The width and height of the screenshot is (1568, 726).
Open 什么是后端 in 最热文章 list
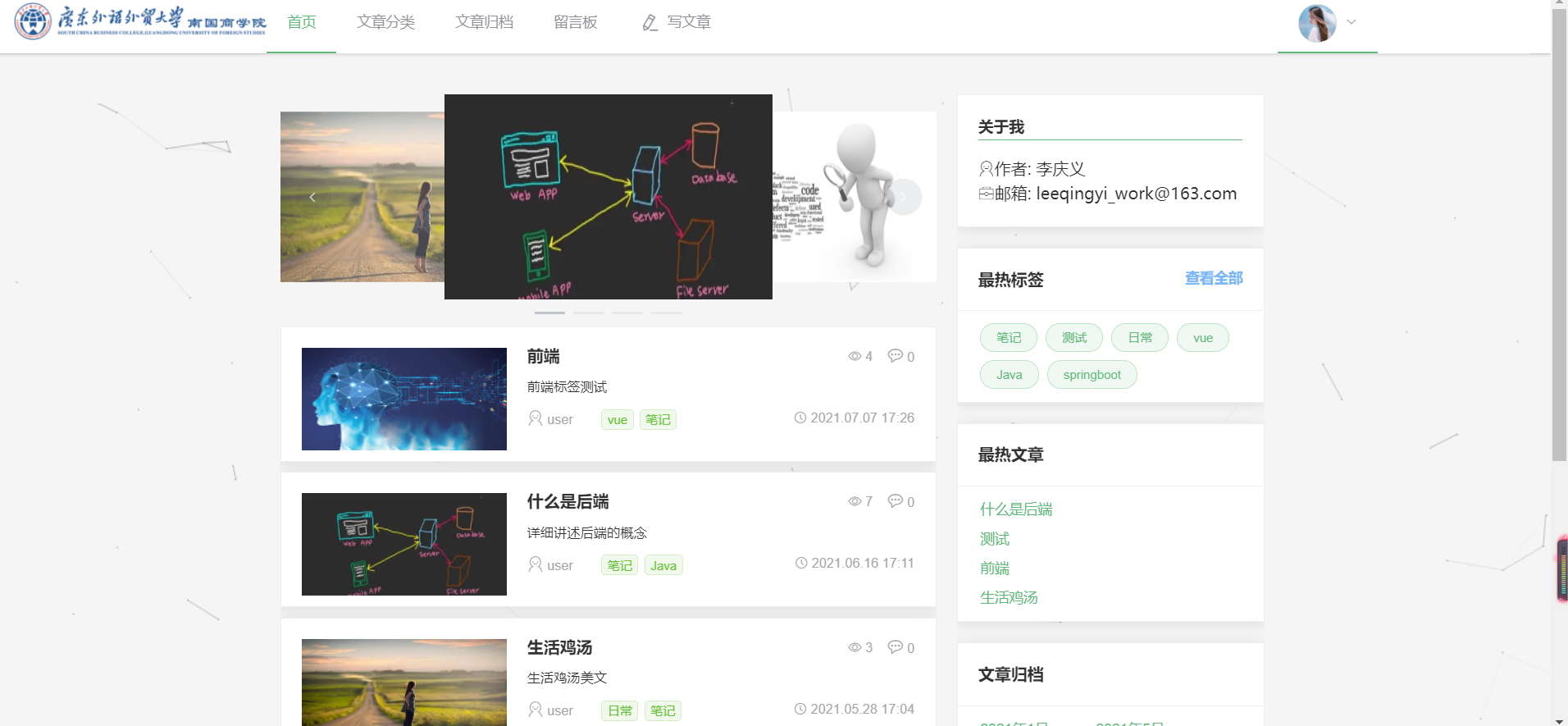[1016, 509]
